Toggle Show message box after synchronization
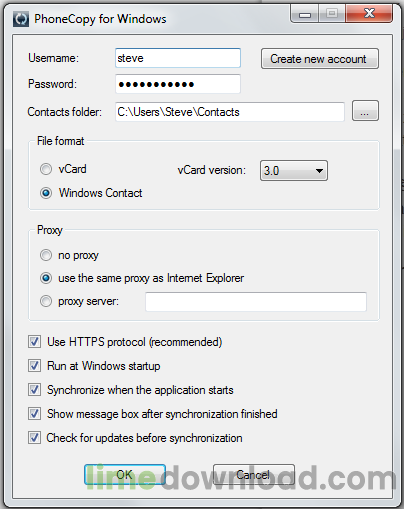This screenshot has height=509, width=404. [x=34, y=414]
